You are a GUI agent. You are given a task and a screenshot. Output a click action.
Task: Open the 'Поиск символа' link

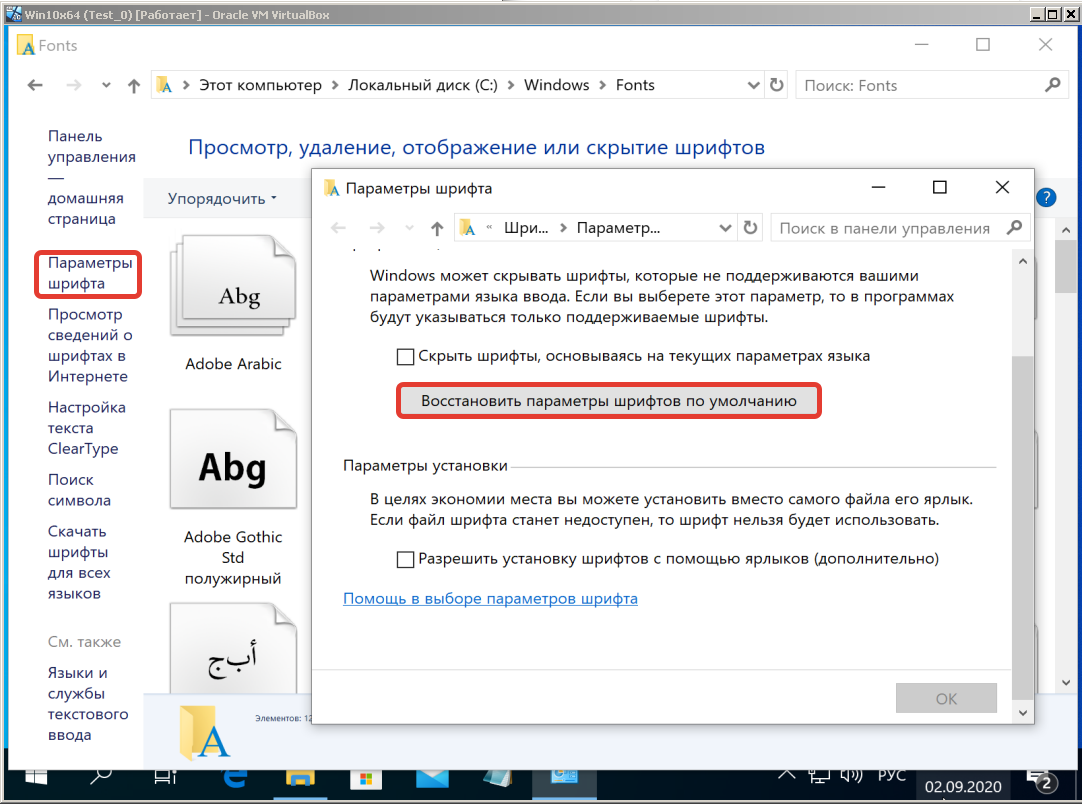79,490
